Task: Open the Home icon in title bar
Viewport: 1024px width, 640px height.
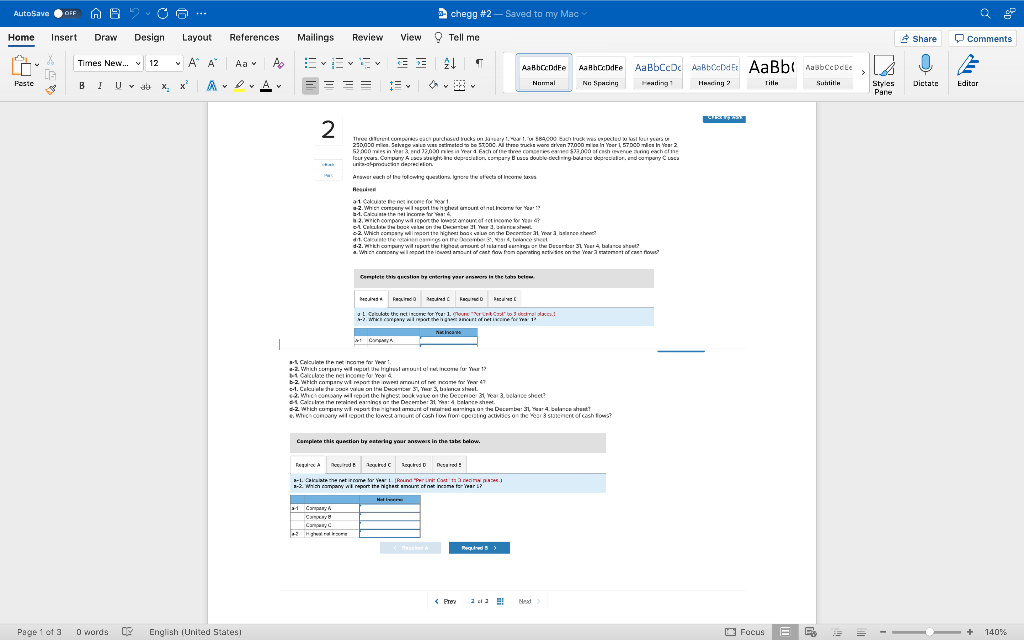Action: (x=96, y=13)
